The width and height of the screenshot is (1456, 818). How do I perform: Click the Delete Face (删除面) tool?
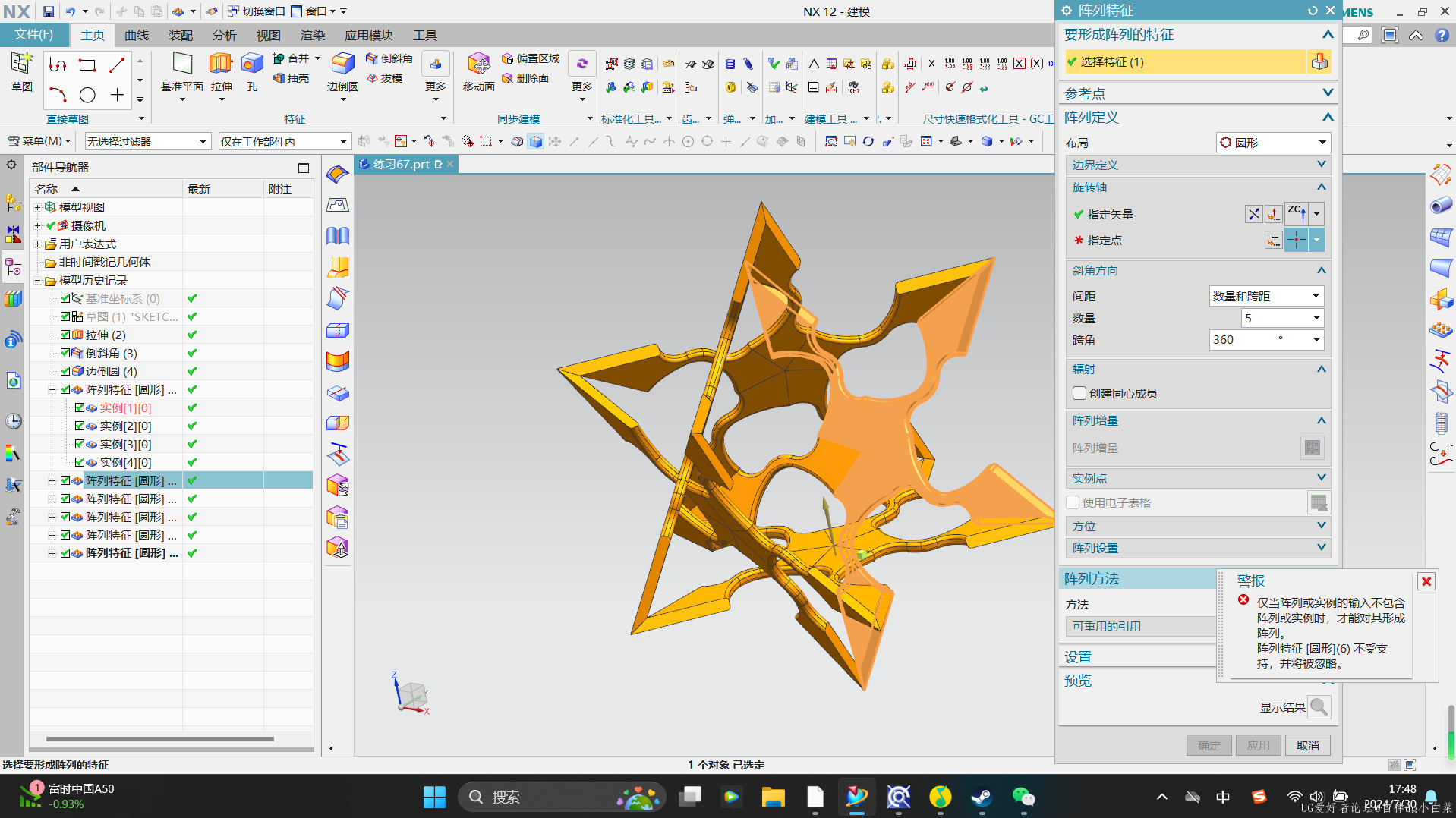525,78
